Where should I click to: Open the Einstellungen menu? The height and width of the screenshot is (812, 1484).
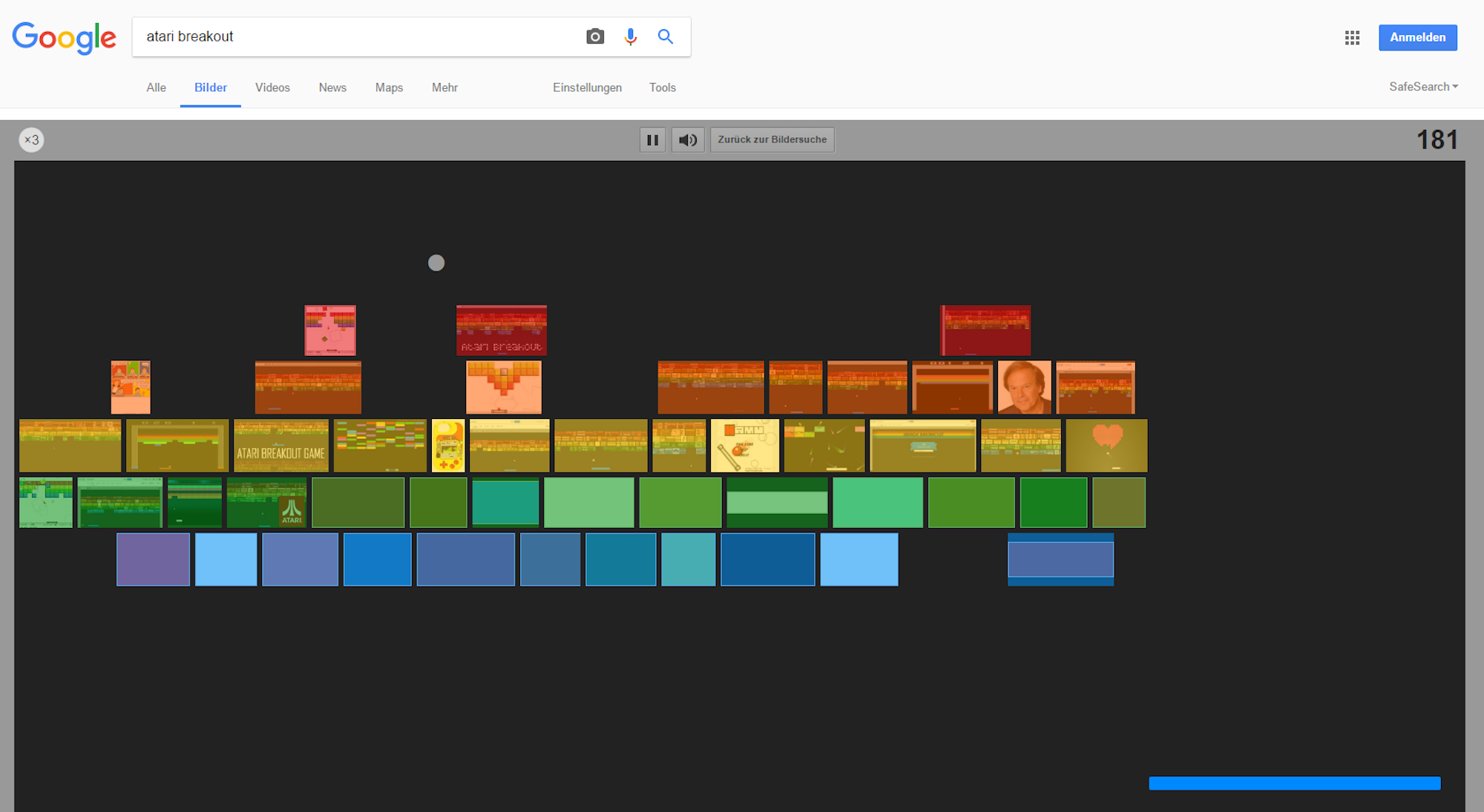point(587,88)
